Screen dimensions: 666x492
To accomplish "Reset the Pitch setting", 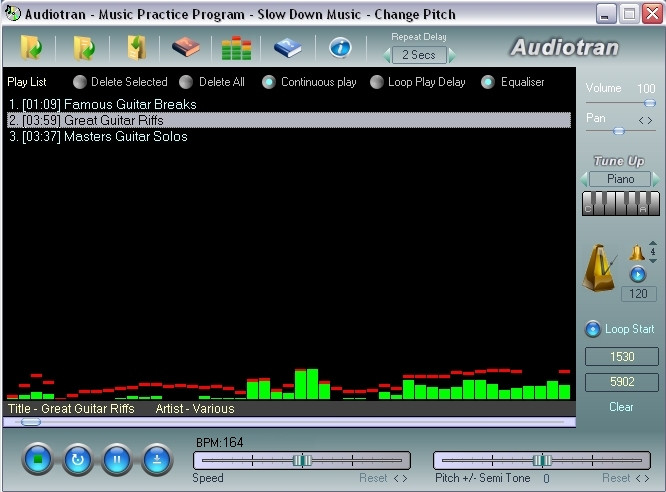I will pyautogui.click(x=616, y=478).
